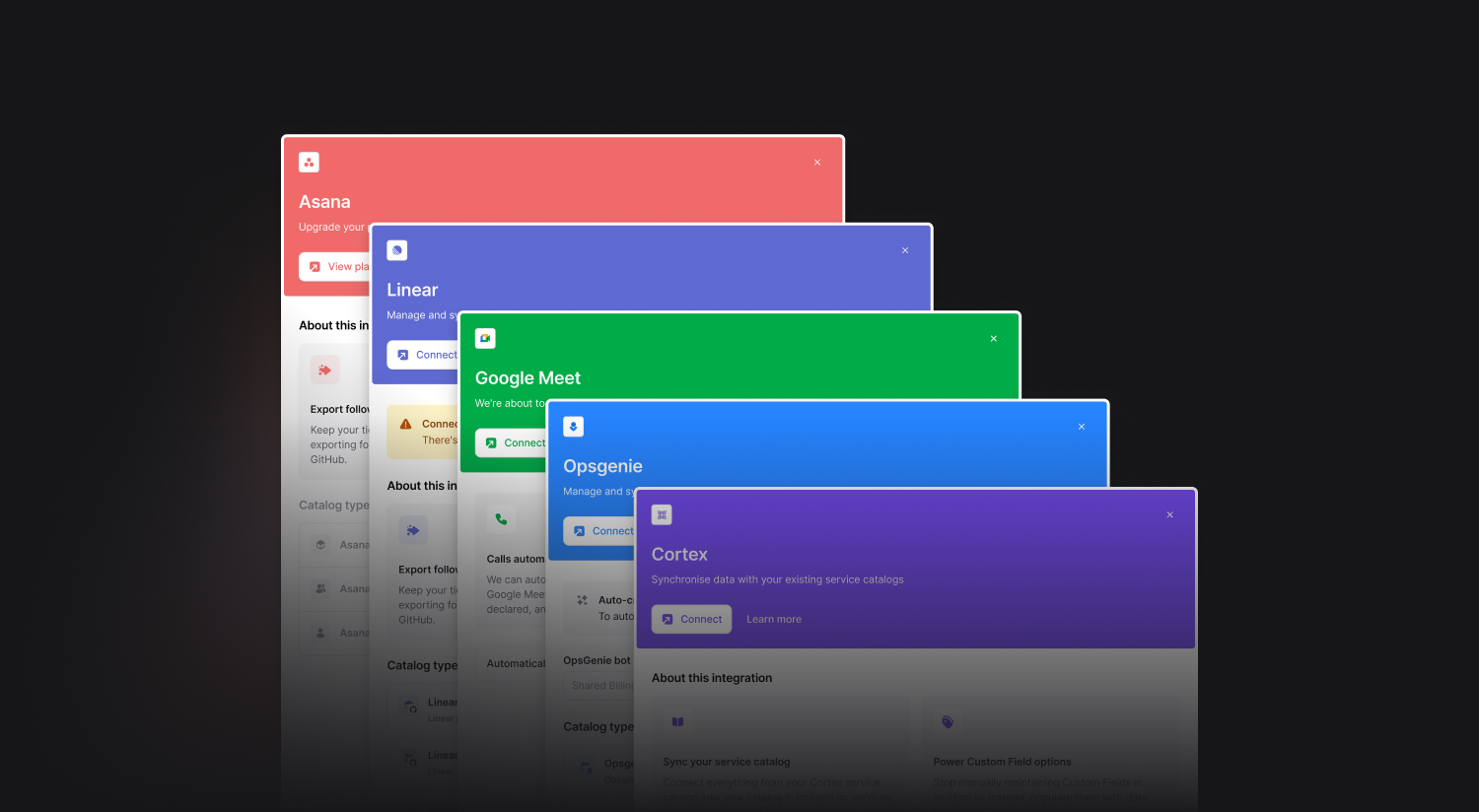
Task: Click Connect button on Google Meet card
Action: coord(512,442)
